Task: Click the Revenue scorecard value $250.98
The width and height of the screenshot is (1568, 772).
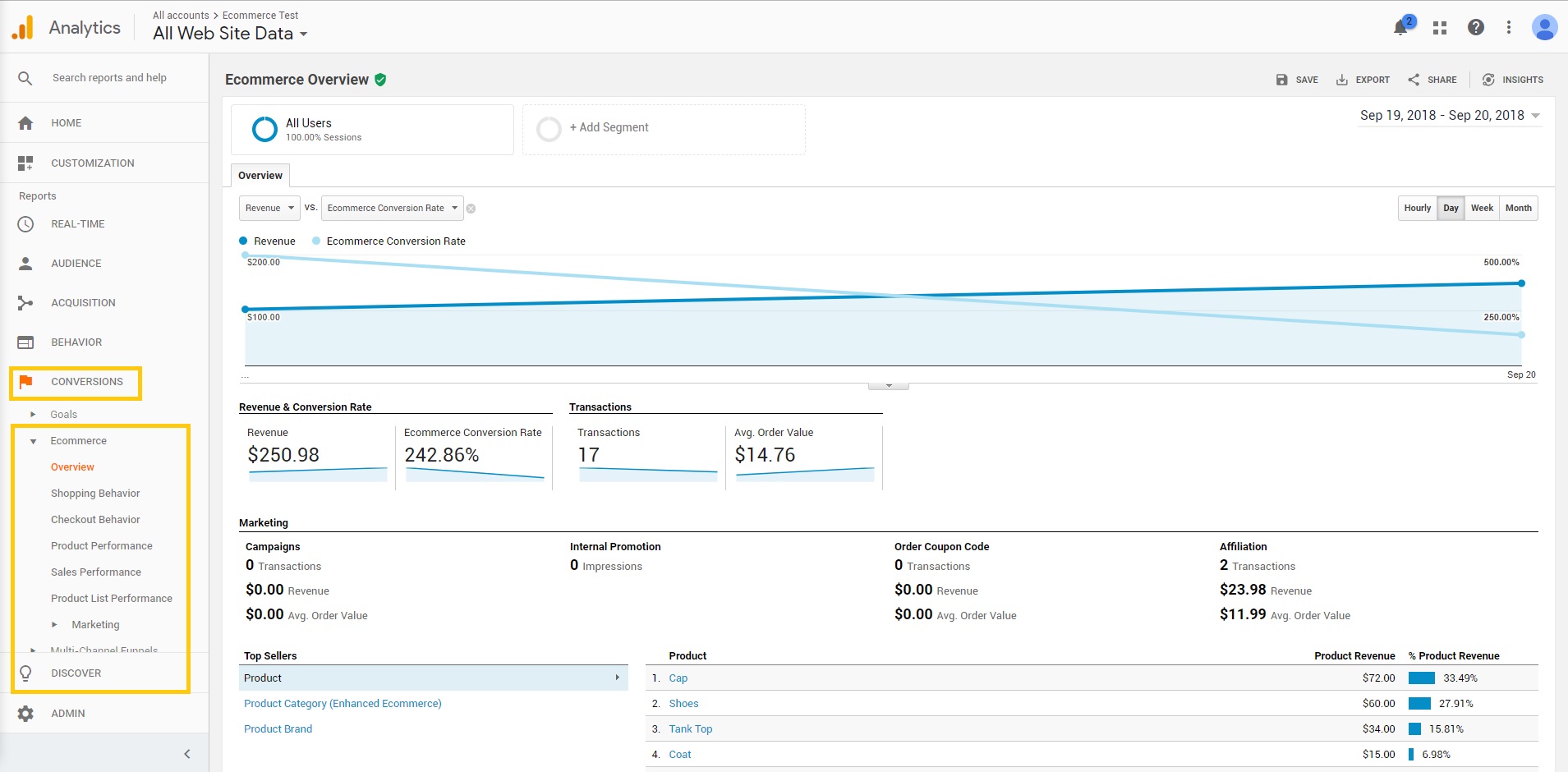Action: point(283,455)
